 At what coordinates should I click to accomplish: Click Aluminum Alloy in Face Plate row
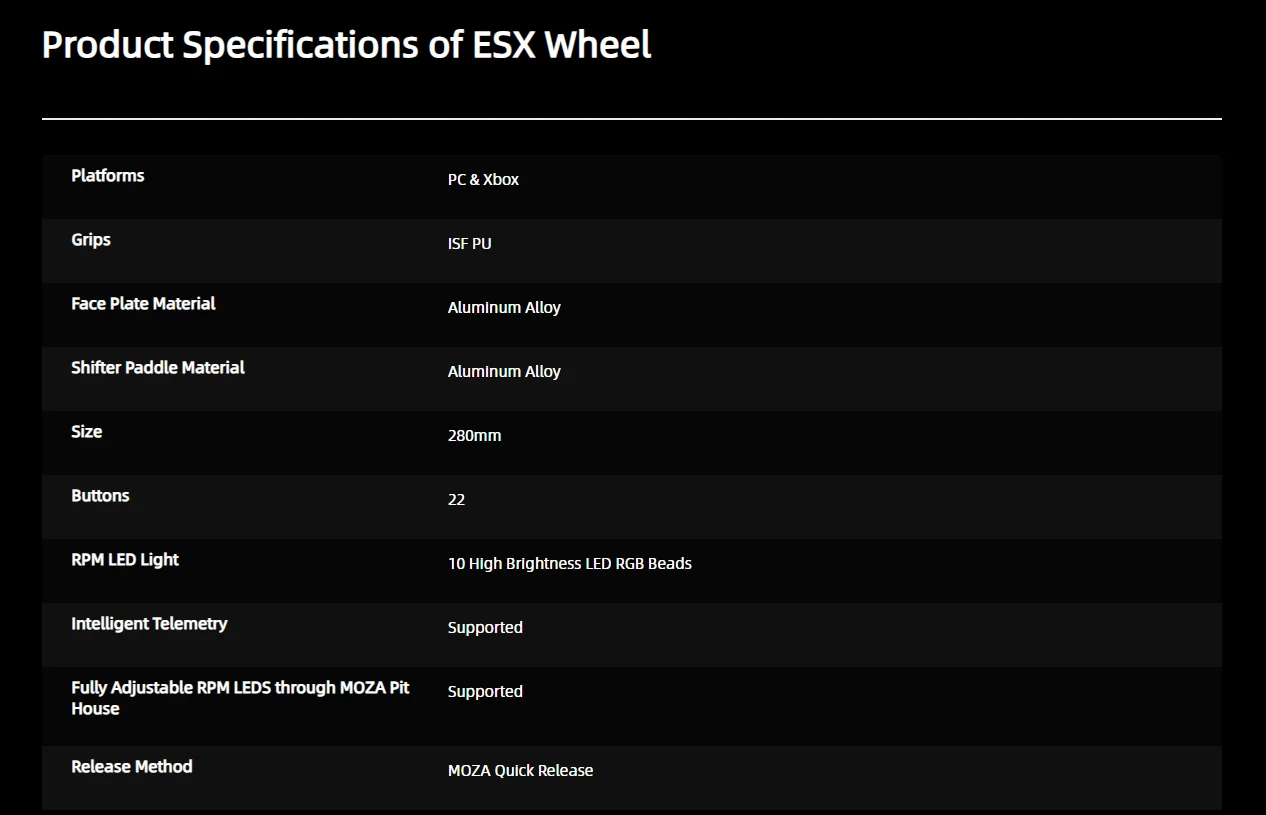(504, 308)
